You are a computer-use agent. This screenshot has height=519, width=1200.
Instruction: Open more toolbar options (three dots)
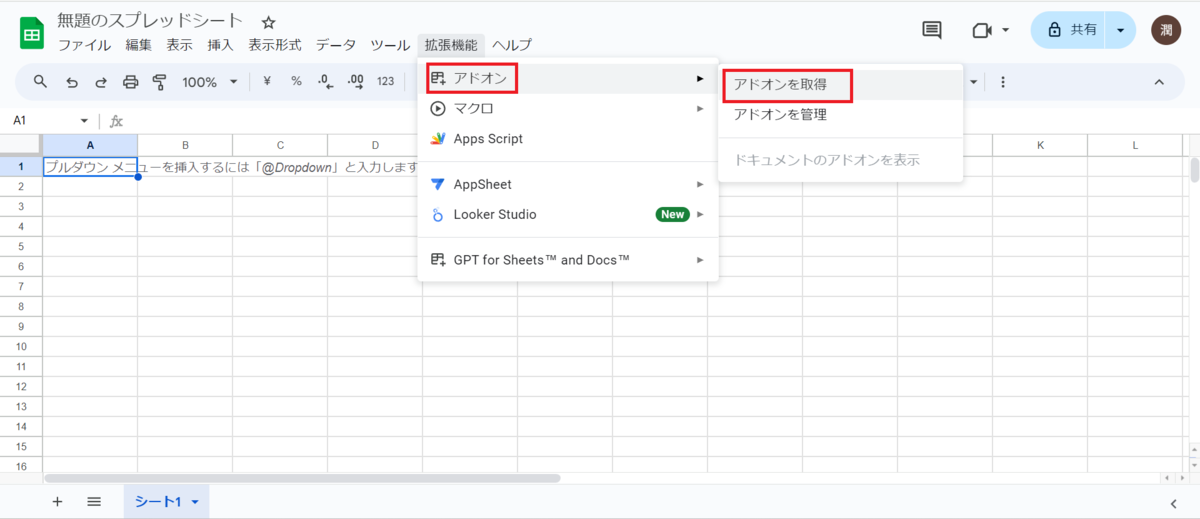click(x=1003, y=82)
